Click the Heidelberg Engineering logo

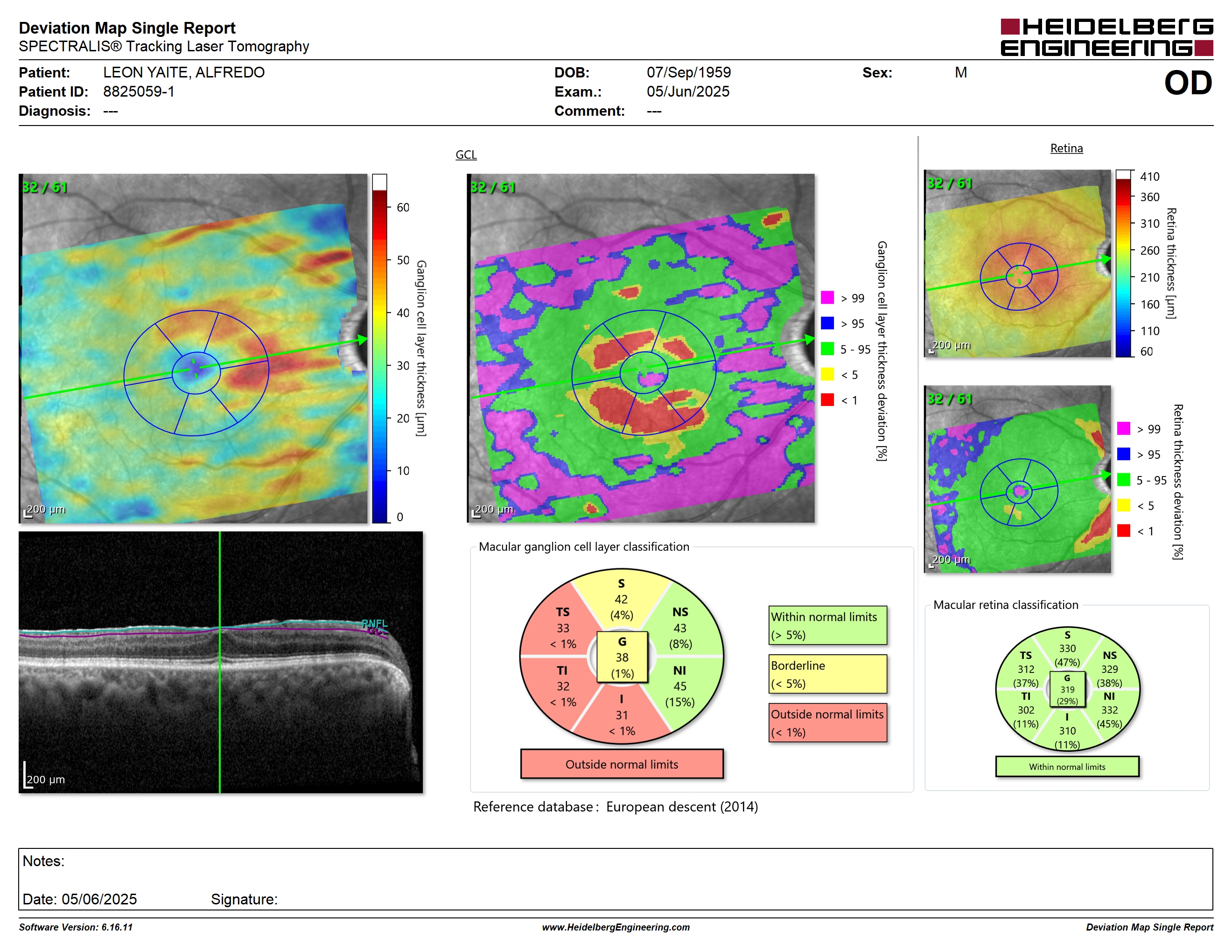point(1106,37)
